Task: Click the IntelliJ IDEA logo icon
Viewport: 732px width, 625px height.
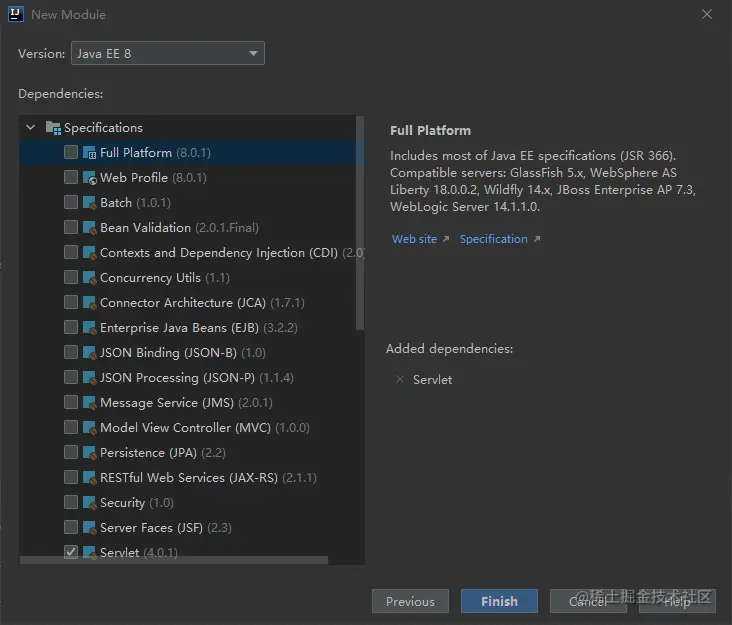Action: coord(15,14)
